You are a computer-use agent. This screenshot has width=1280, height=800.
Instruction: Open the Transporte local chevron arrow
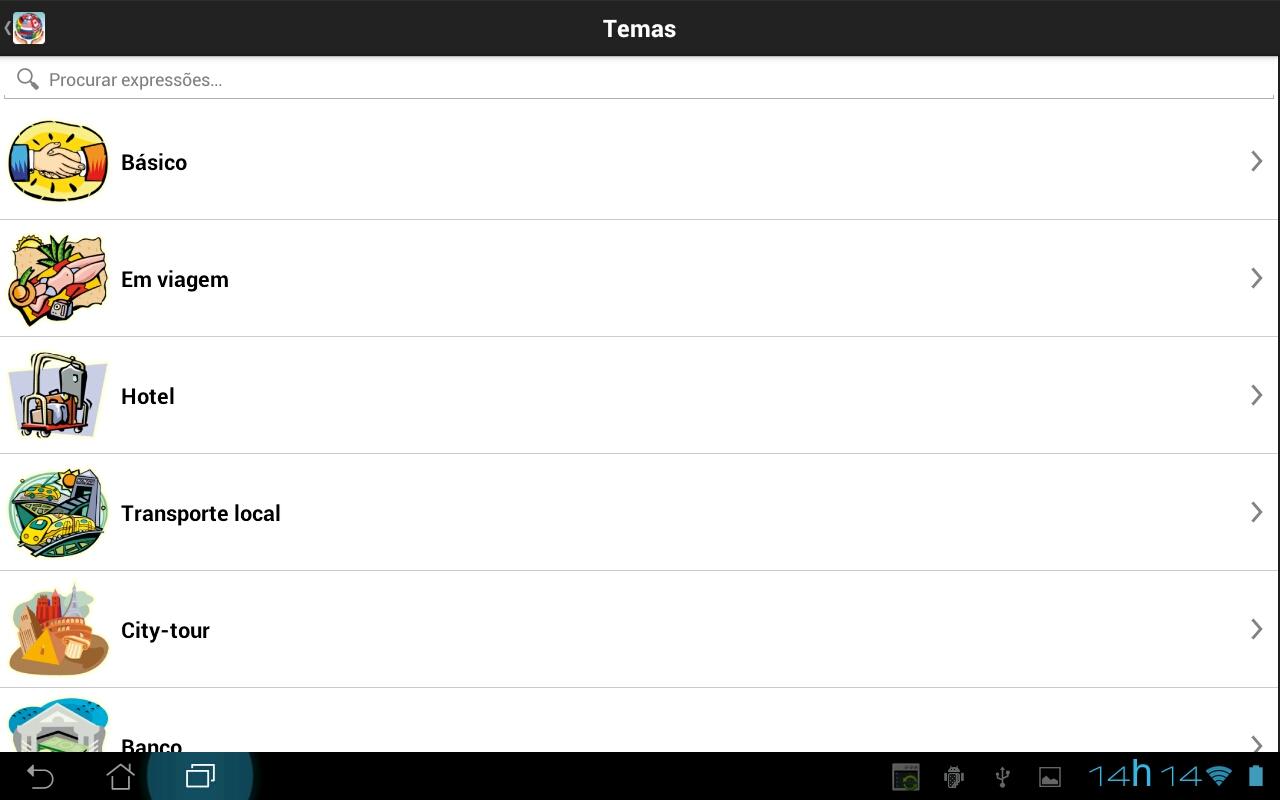pyautogui.click(x=1257, y=512)
